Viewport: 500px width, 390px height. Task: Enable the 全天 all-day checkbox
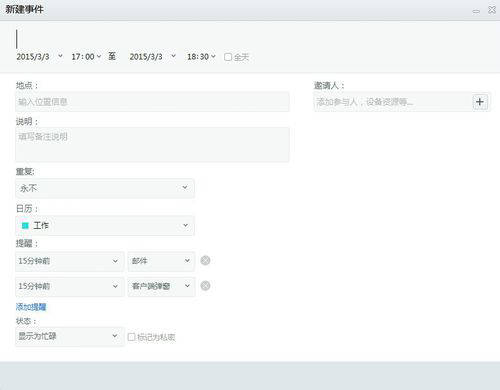[x=228, y=57]
